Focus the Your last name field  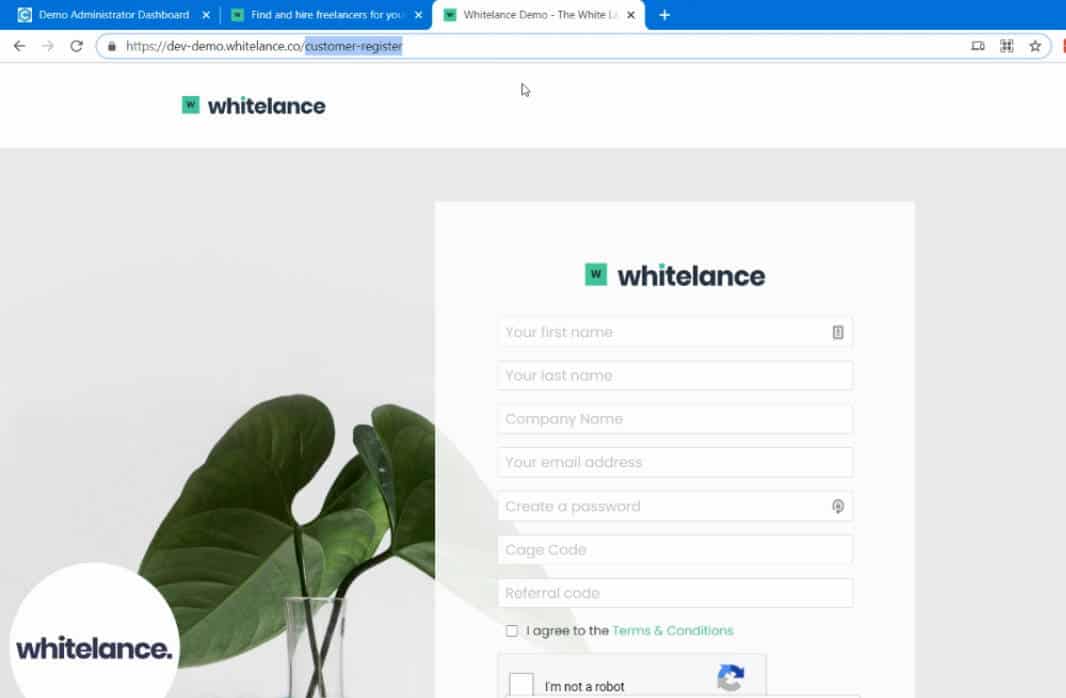[674, 375]
